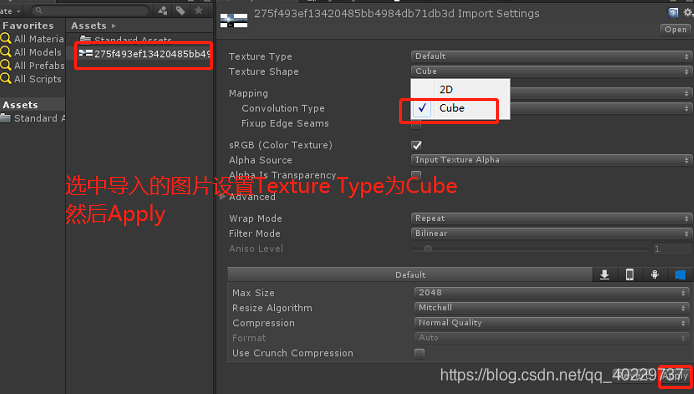
Task: Open the Wrap Mode dropdown
Action: [x=551, y=218]
